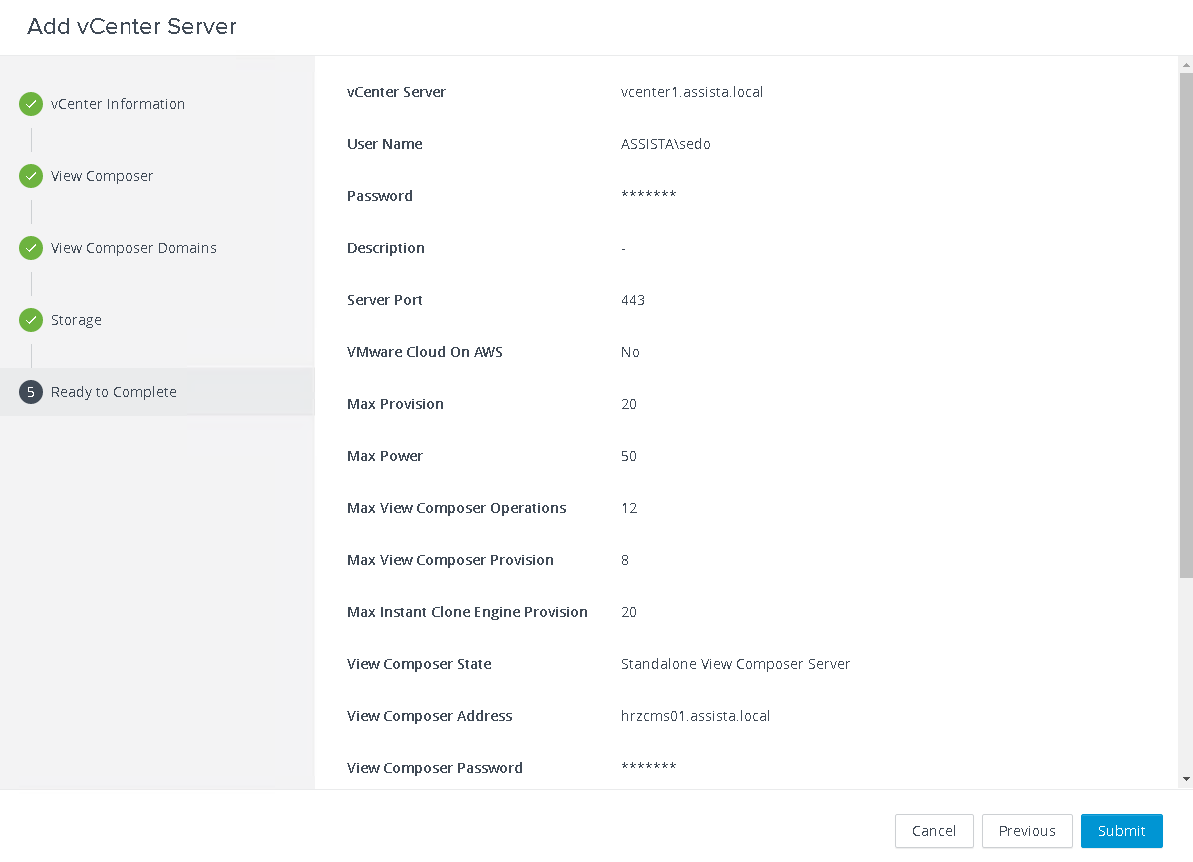Screen dimensions: 1193x862
Task: Click the VMware Cloud On AWS label
Action: coord(425,352)
